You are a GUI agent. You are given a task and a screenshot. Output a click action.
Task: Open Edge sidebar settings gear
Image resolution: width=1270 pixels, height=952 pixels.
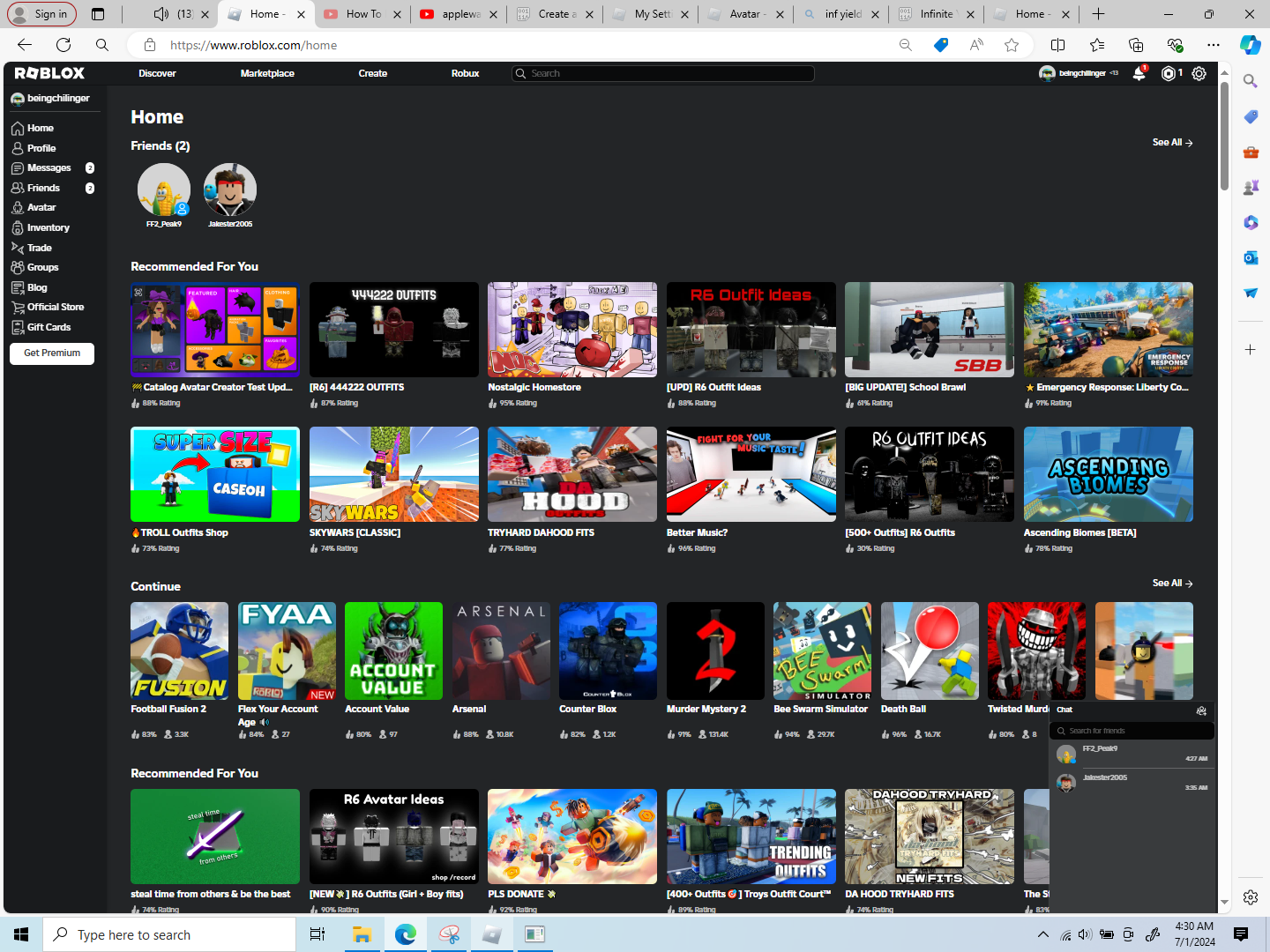1251,897
